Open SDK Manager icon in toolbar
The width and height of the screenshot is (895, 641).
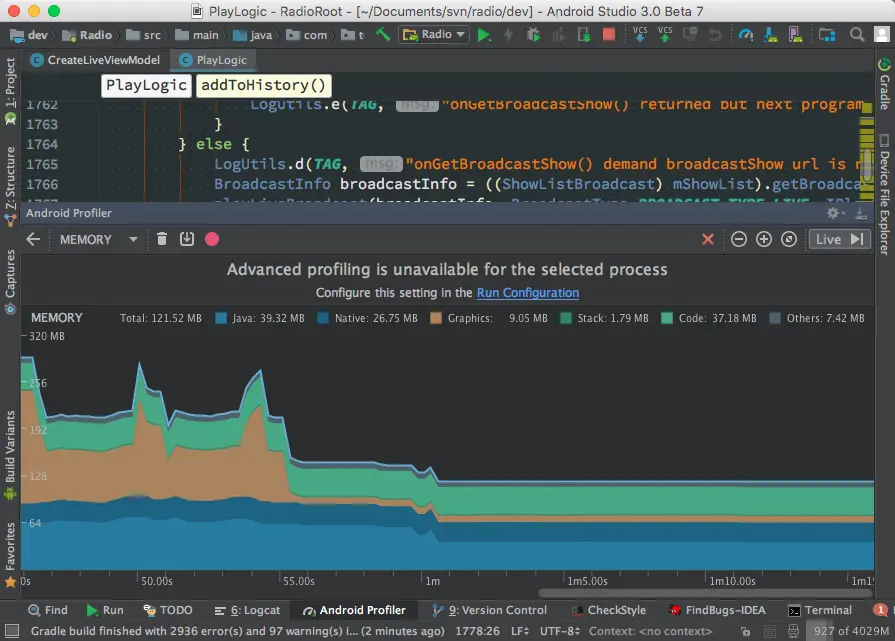tap(771, 35)
